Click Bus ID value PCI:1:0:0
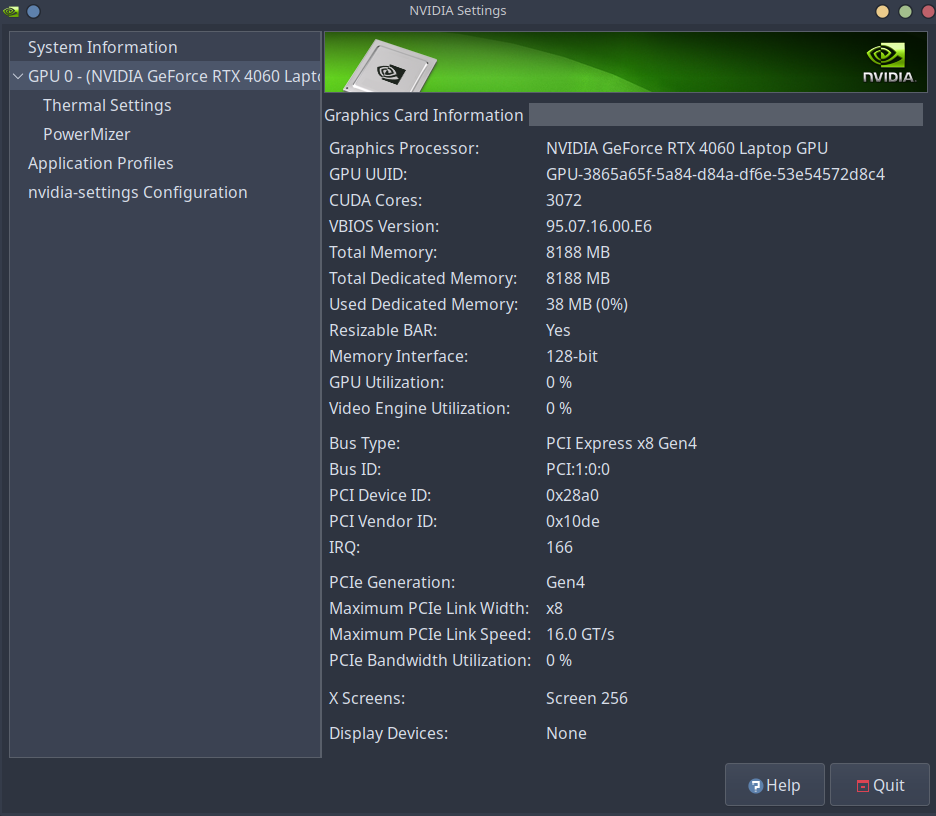The width and height of the screenshot is (936, 816). 578,469
